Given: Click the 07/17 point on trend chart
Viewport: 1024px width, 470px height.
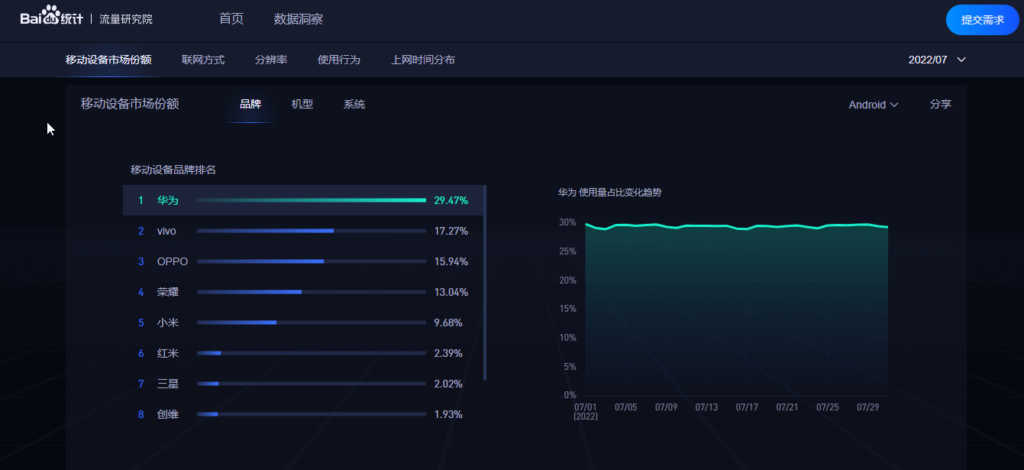Looking at the screenshot, I should pyautogui.click(x=746, y=228).
